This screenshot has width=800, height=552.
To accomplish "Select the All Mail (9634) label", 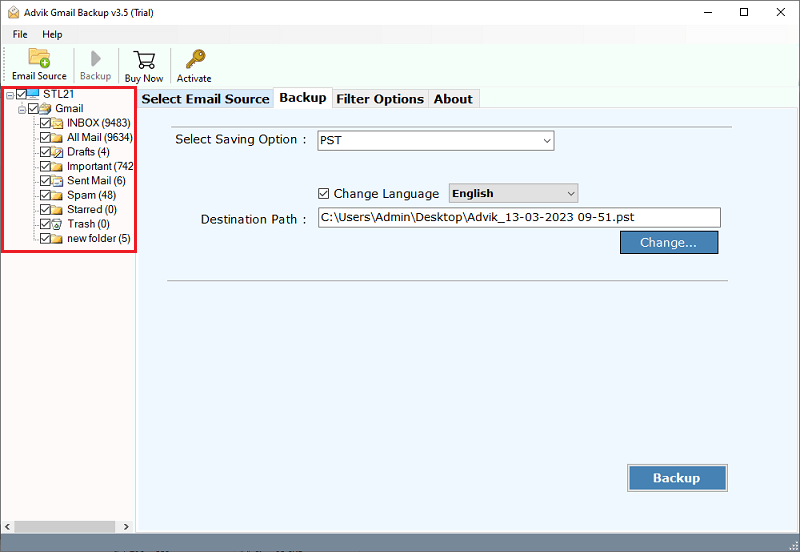I will [x=99, y=137].
